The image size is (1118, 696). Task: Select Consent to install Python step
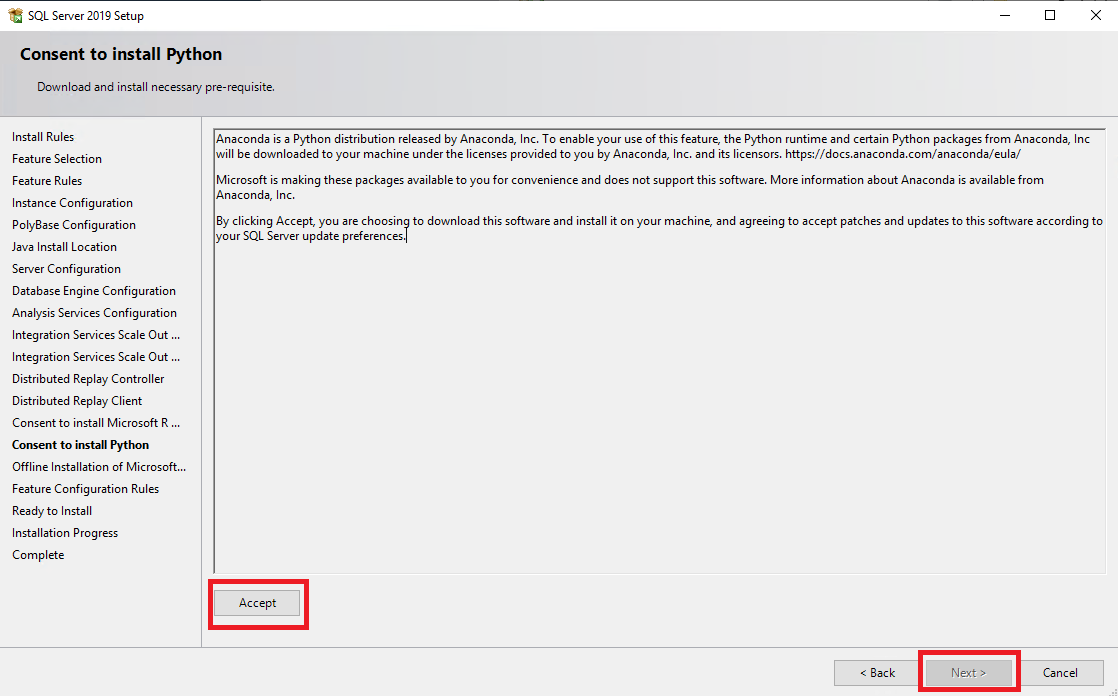coord(81,446)
